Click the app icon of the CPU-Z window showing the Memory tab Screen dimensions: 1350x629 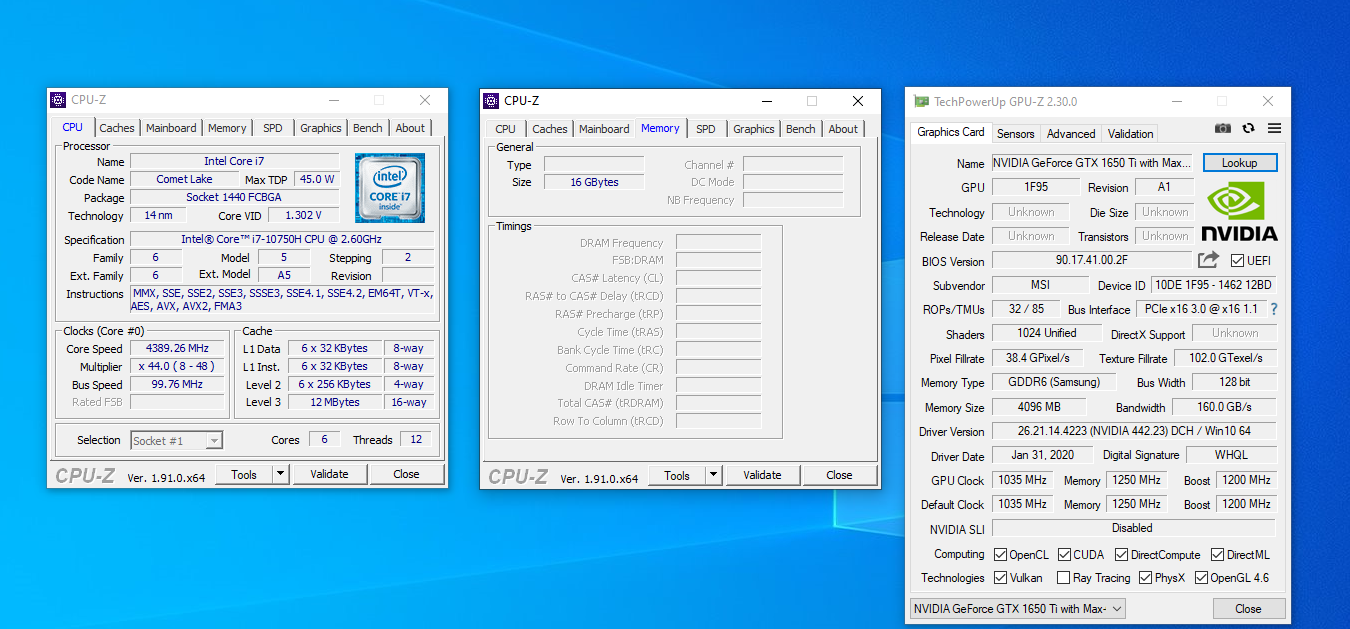pyautogui.click(x=491, y=100)
